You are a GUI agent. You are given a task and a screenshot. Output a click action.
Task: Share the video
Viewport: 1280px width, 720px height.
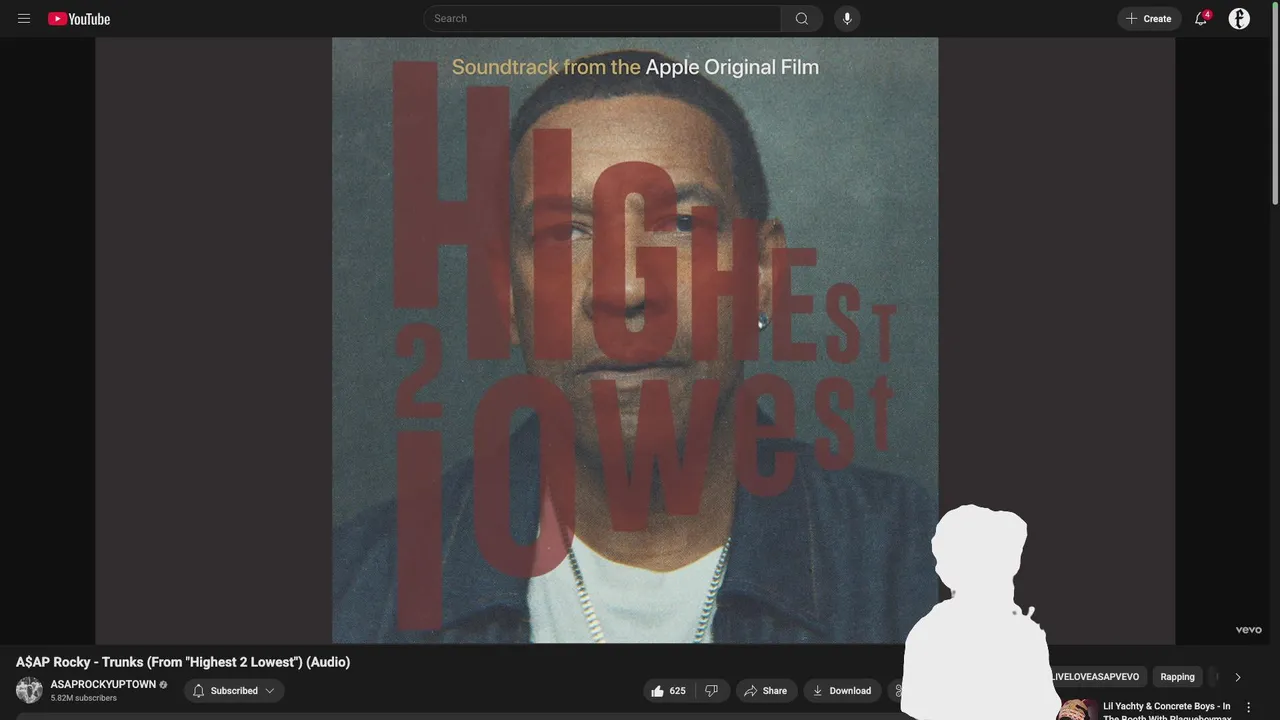pos(766,690)
